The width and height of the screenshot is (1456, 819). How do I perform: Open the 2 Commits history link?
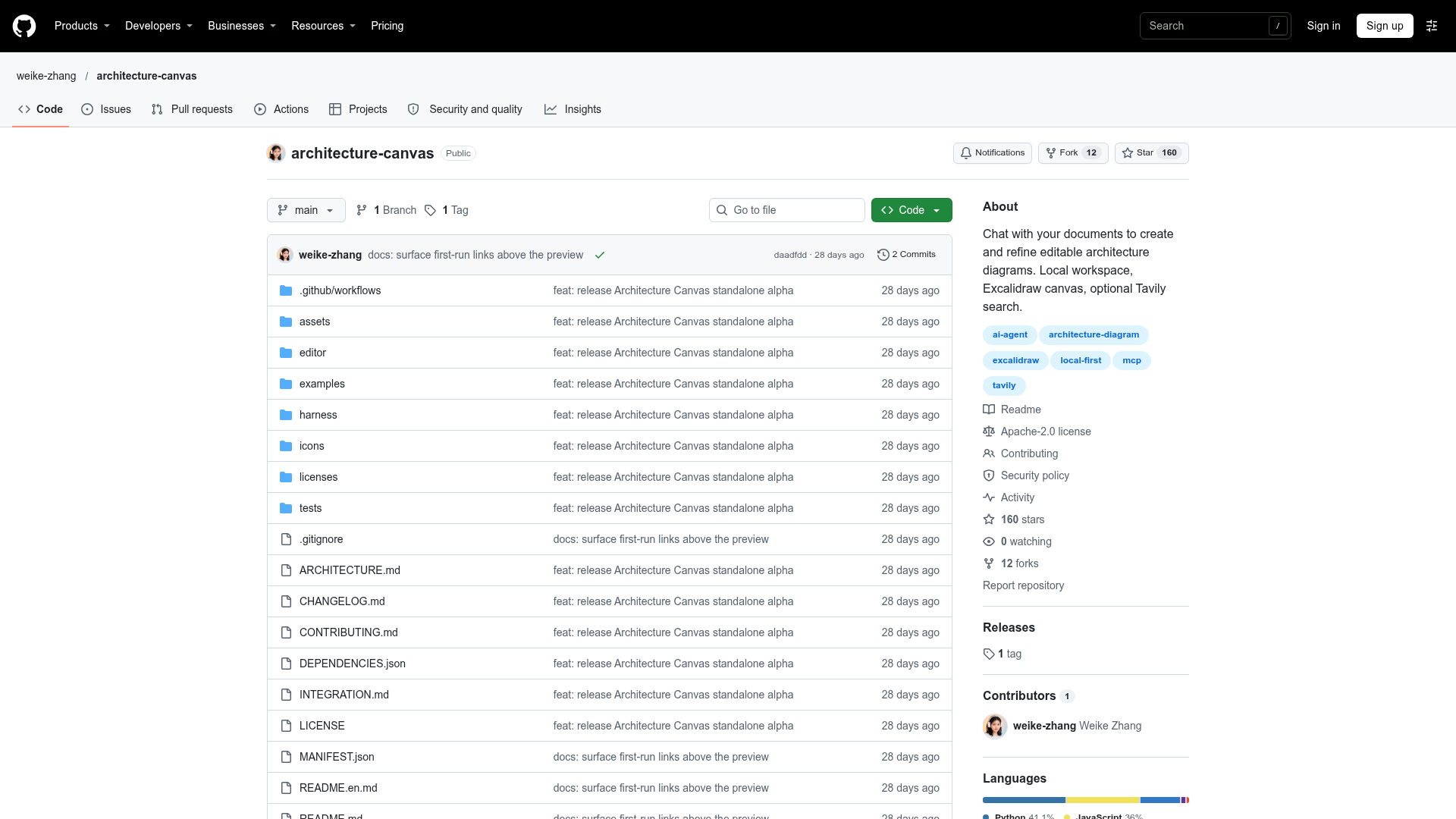[x=906, y=255]
